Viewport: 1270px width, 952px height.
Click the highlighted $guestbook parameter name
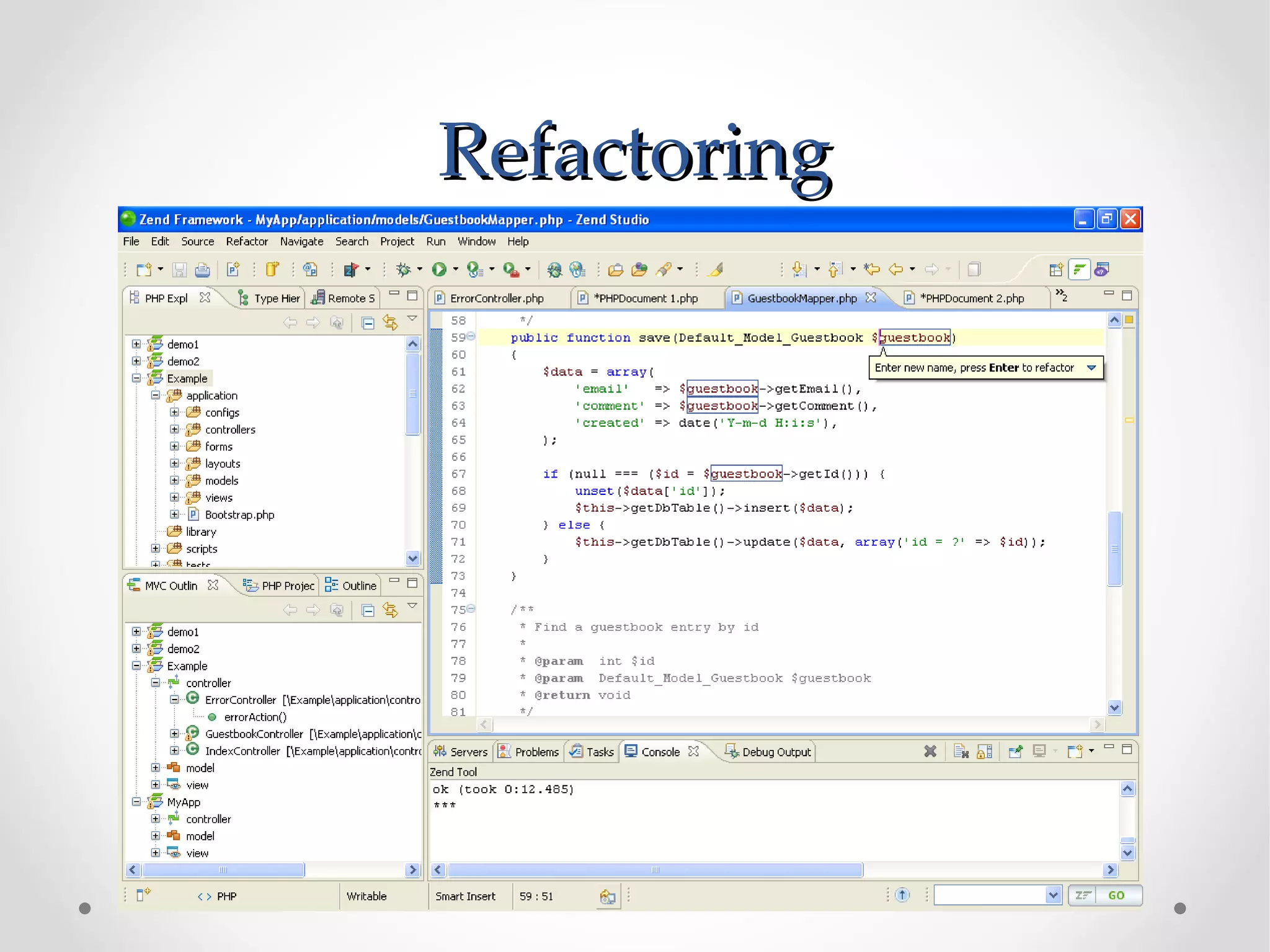tap(915, 337)
